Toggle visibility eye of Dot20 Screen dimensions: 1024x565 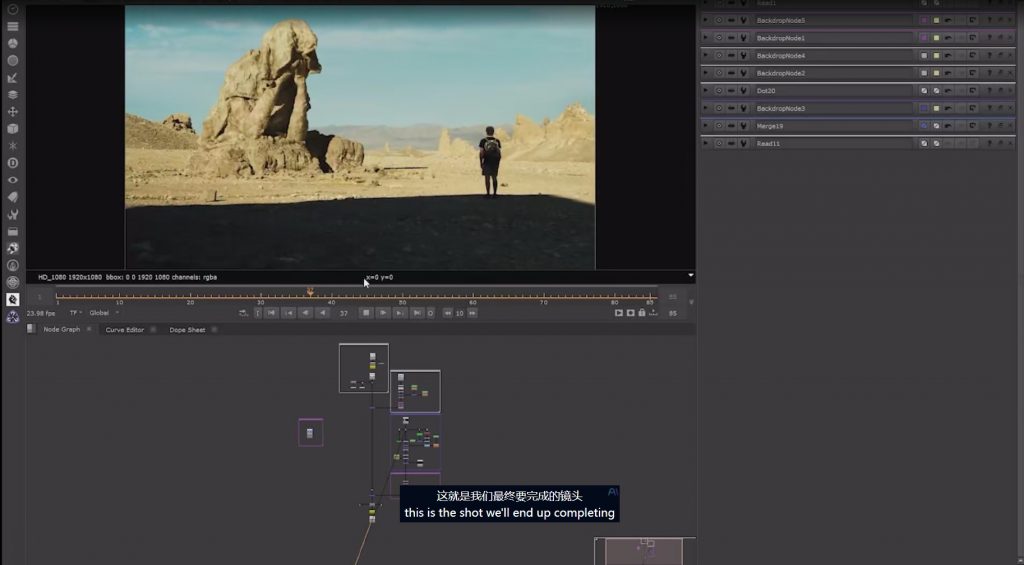(719, 90)
